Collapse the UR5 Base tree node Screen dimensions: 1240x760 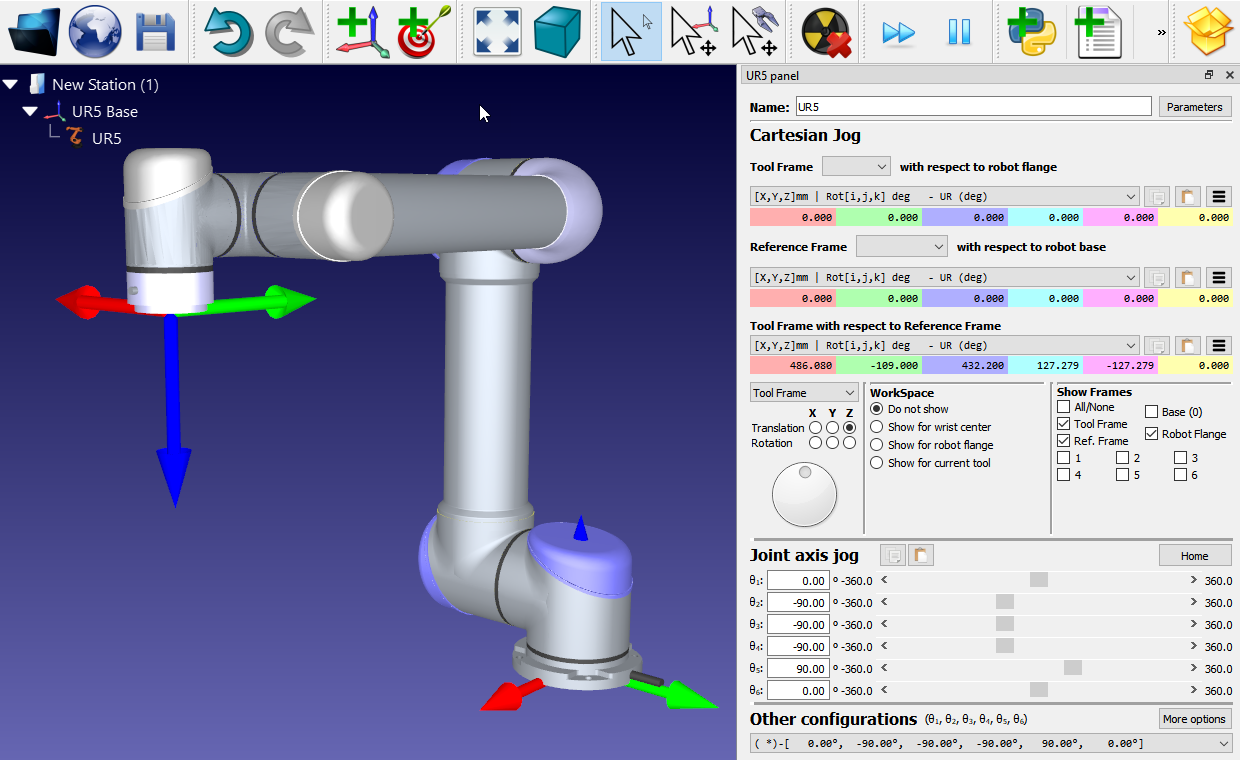(30, 112)
